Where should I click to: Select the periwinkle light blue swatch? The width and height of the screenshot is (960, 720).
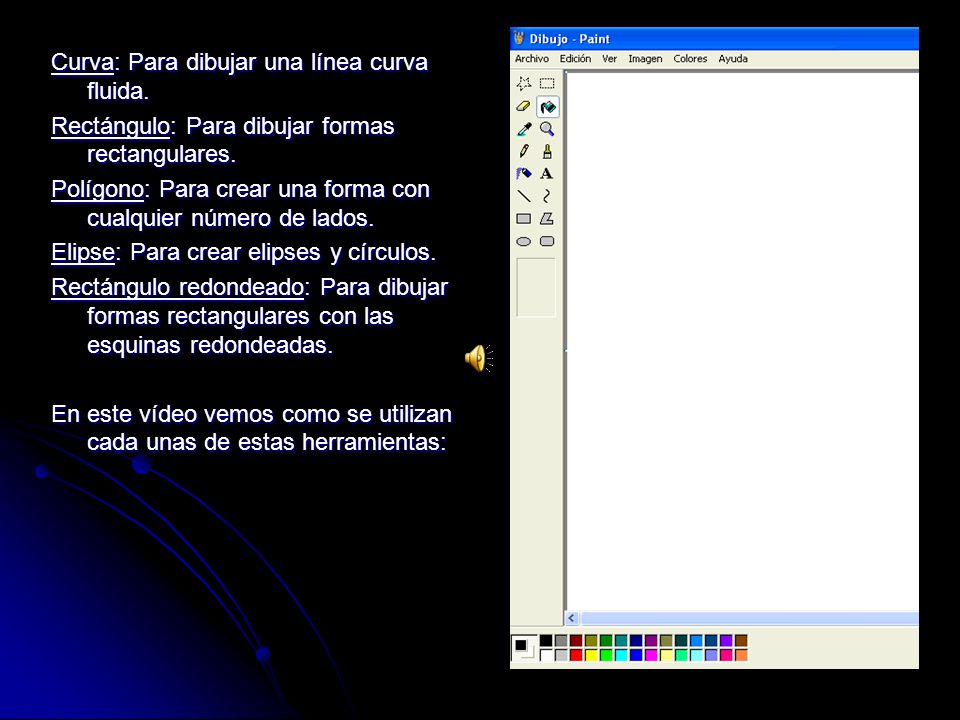click(x=711, y=655)
